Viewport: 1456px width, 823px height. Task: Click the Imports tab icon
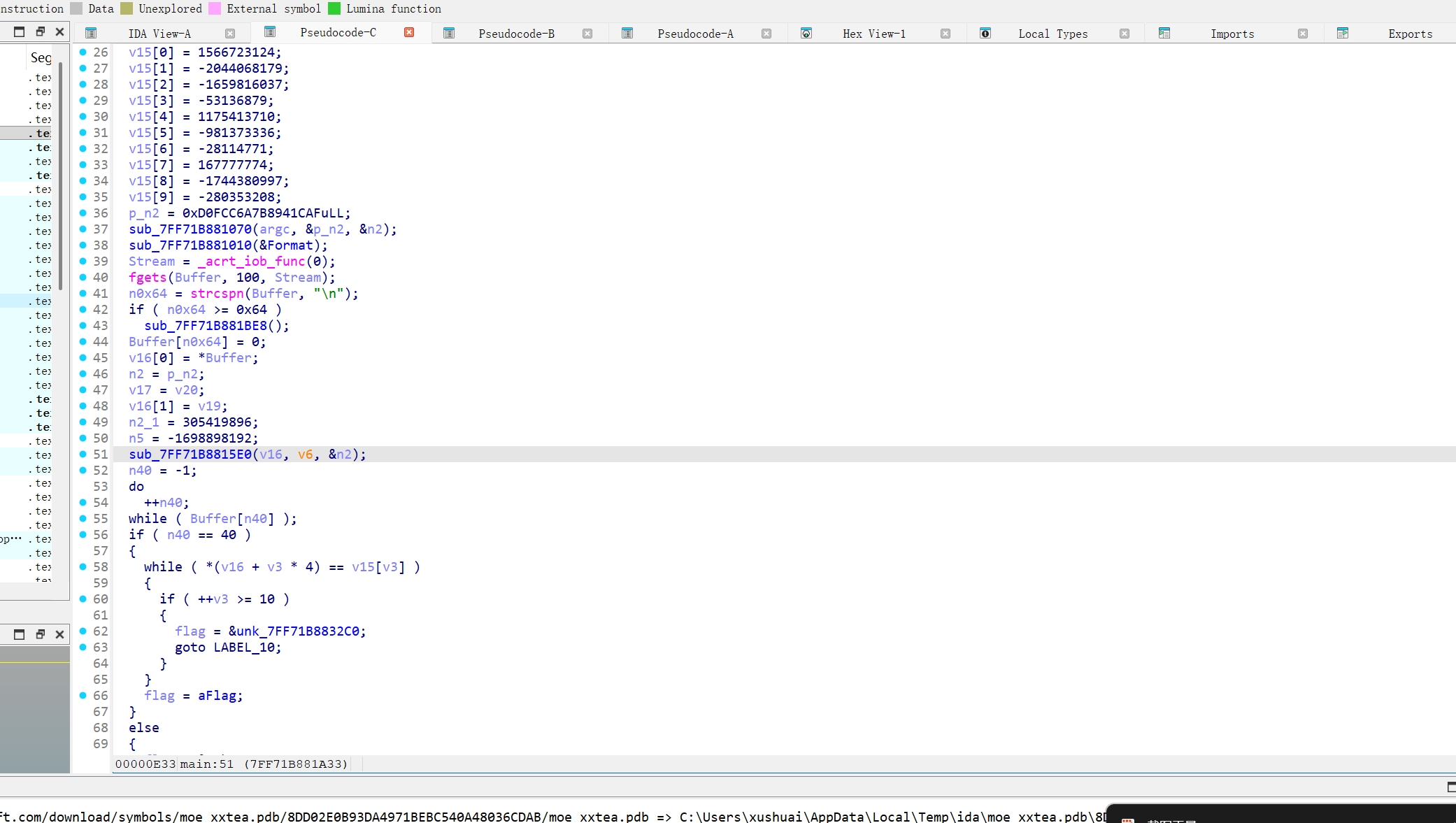[x=1164, y=34]
